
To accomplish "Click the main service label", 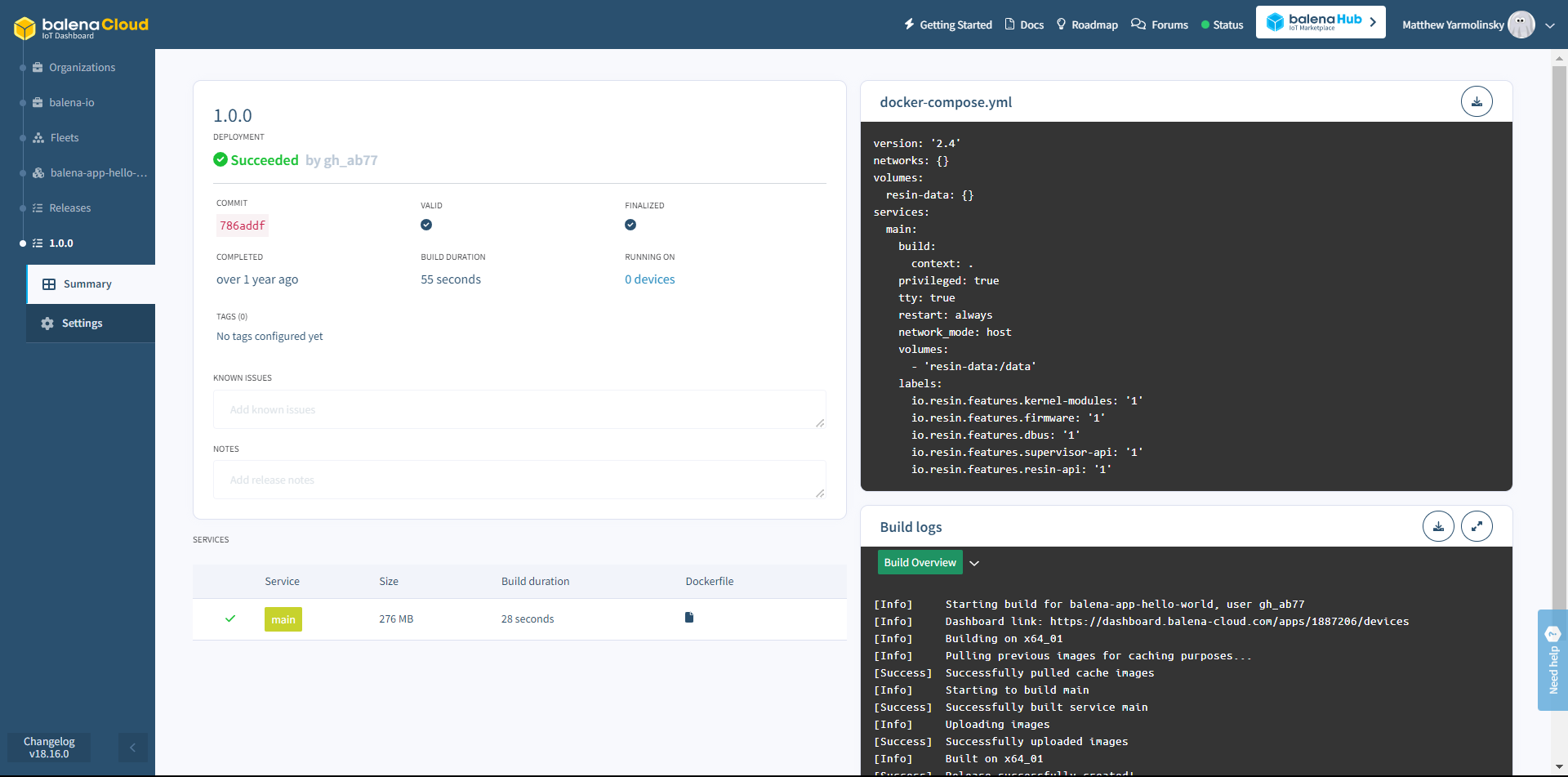I will 283,619.
